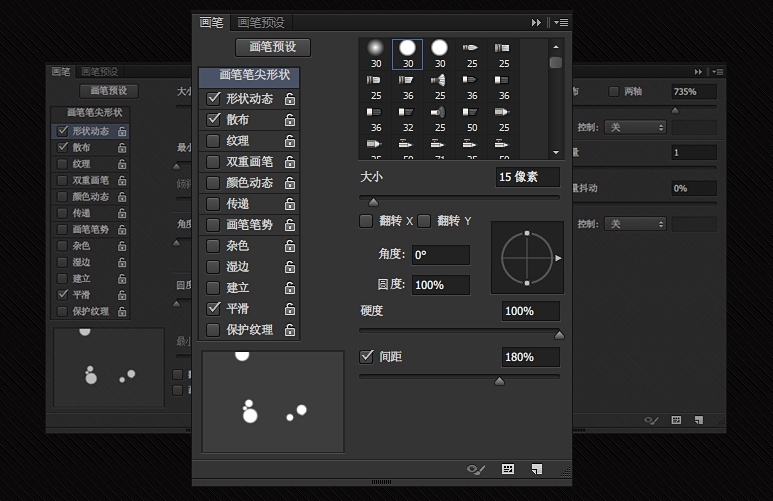Click the create new brush icon
Image resolution: width=773 pixels, height=501 pixels.
pos(537,469)
